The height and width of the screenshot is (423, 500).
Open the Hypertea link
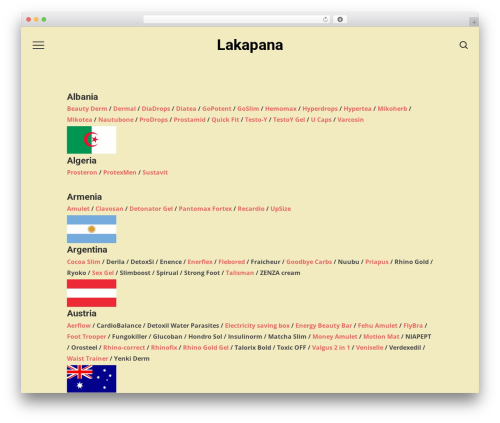click(357, 109)
